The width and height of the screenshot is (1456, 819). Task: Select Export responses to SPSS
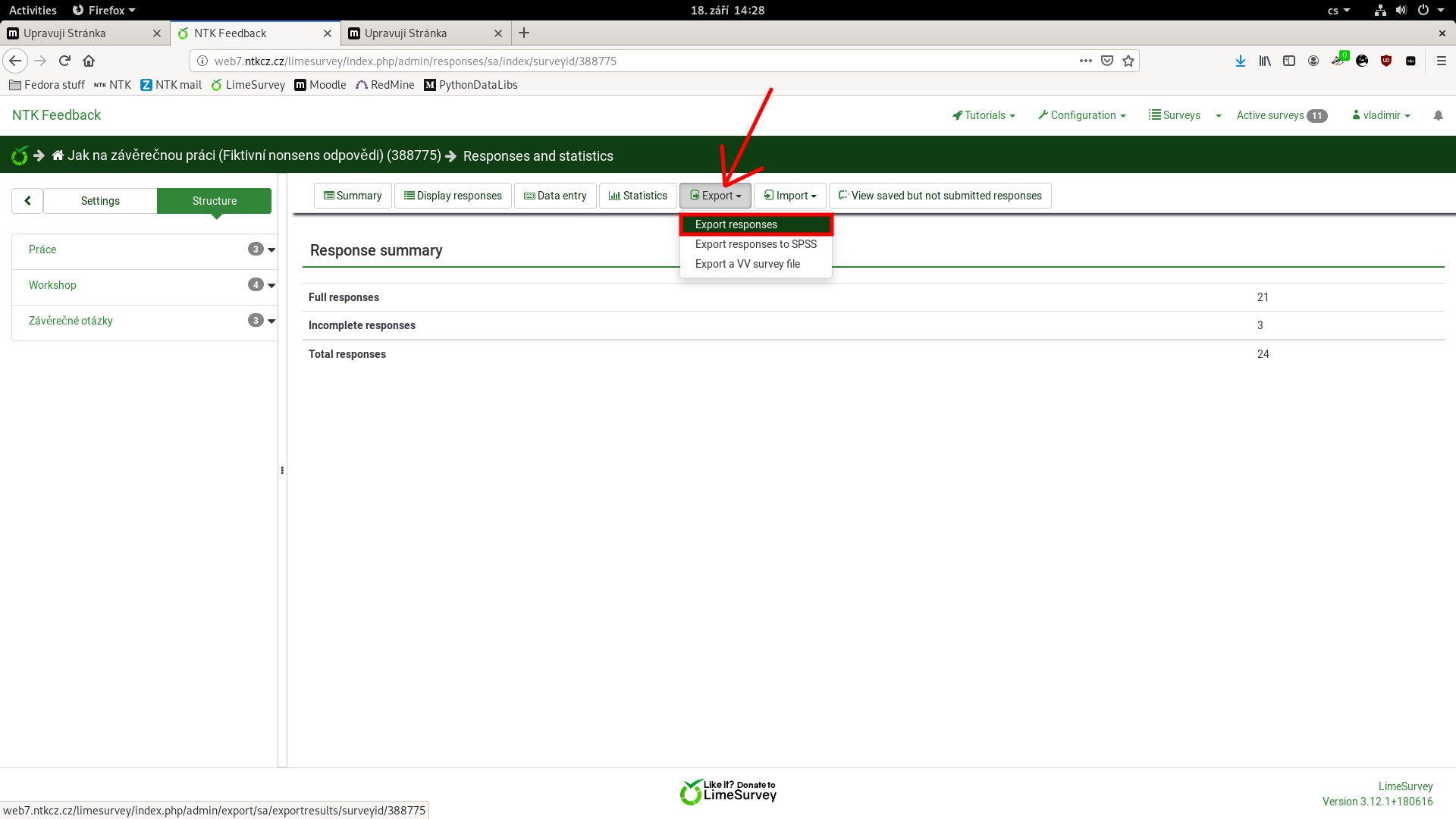tap(755, 244)
